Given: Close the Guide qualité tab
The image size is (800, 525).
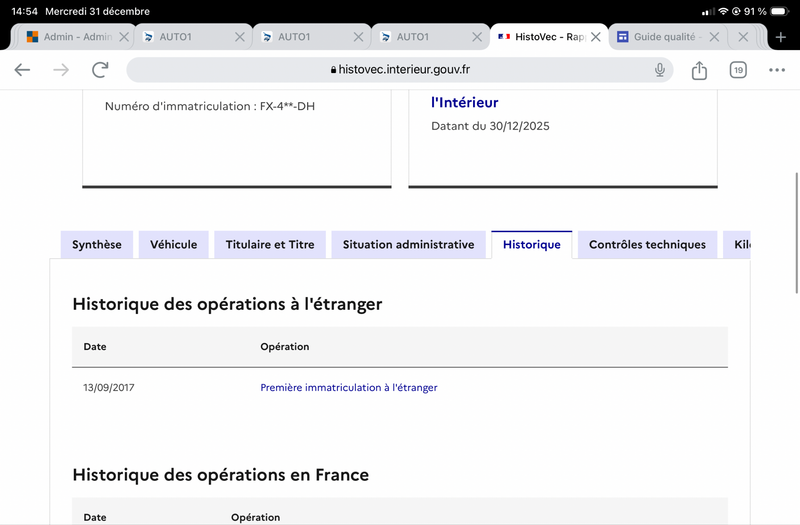Looking at the screenshot, I should (714, 37).
